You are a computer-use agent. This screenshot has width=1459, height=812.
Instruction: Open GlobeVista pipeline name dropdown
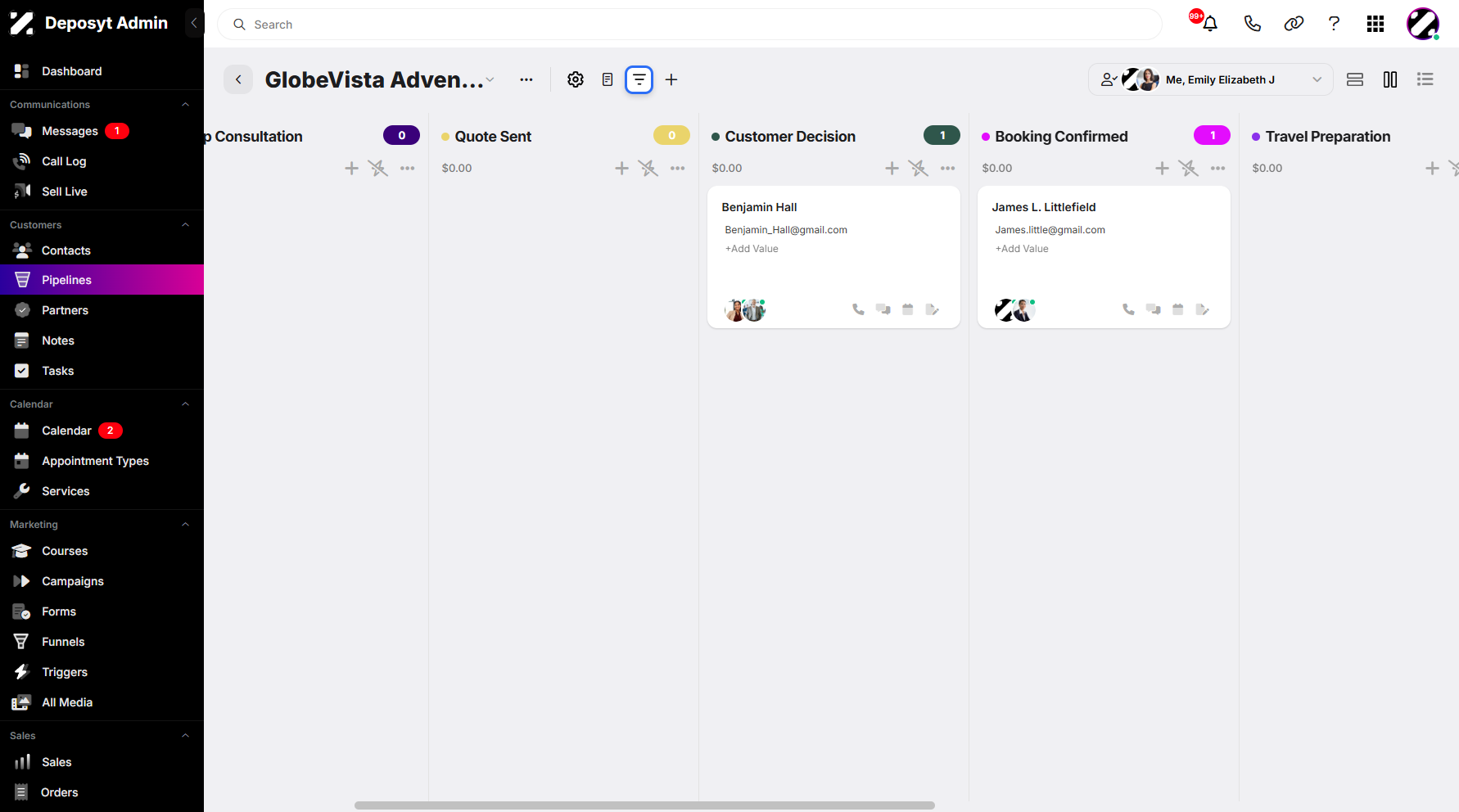(490, 79)
